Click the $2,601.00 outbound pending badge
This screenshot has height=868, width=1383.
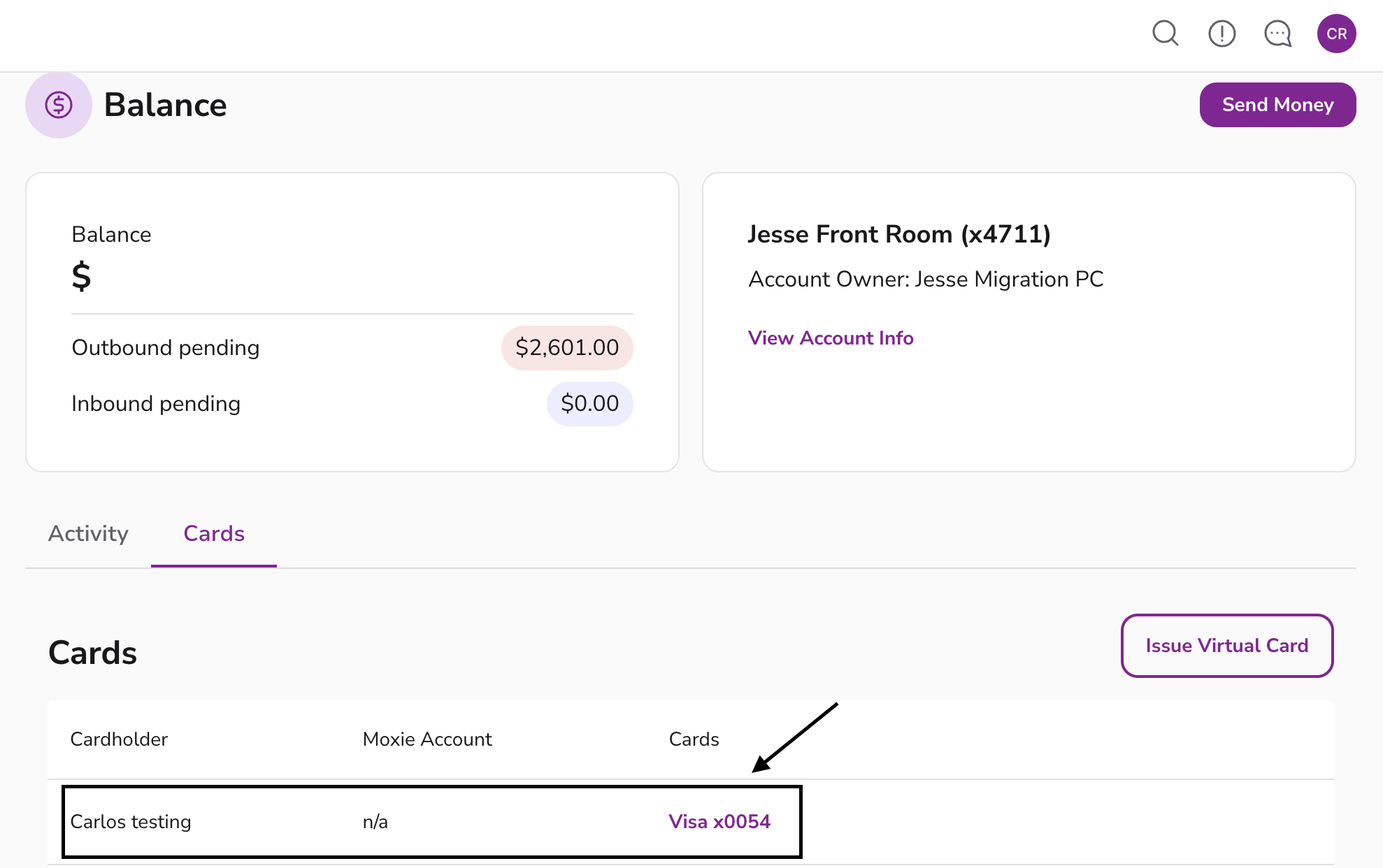pos(567,348)
